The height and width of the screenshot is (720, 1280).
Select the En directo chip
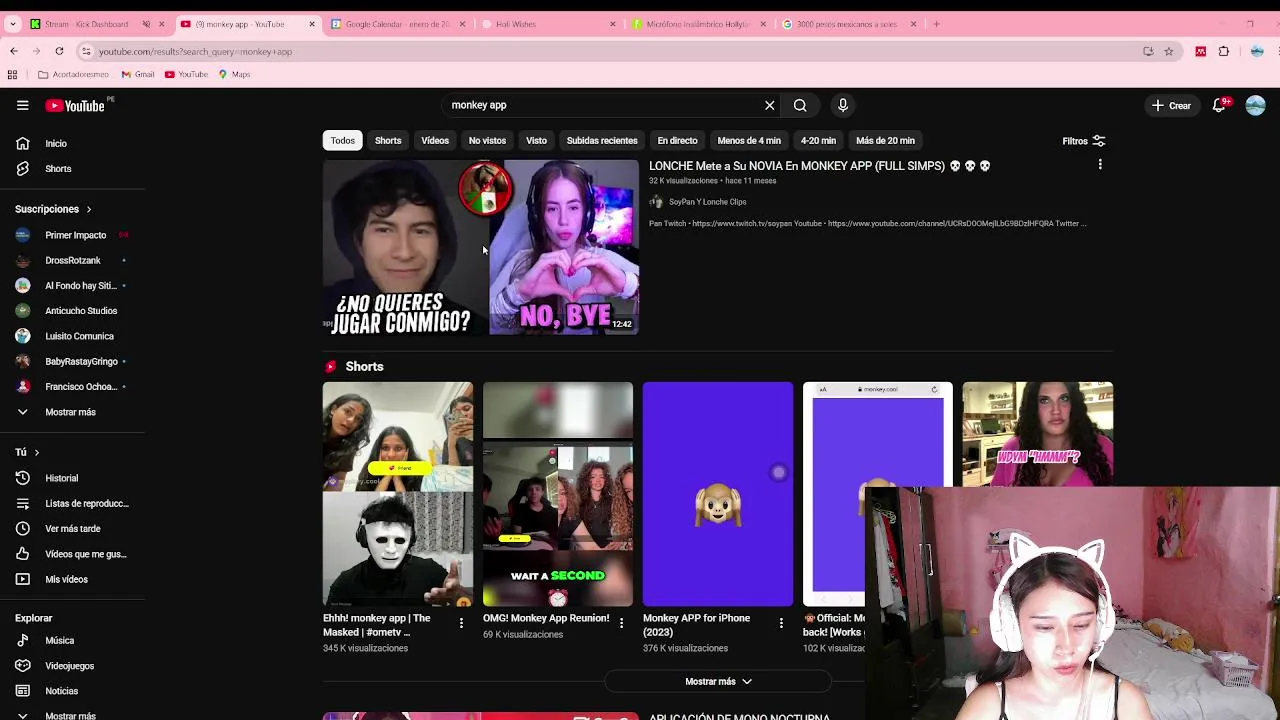click(677, 141)
